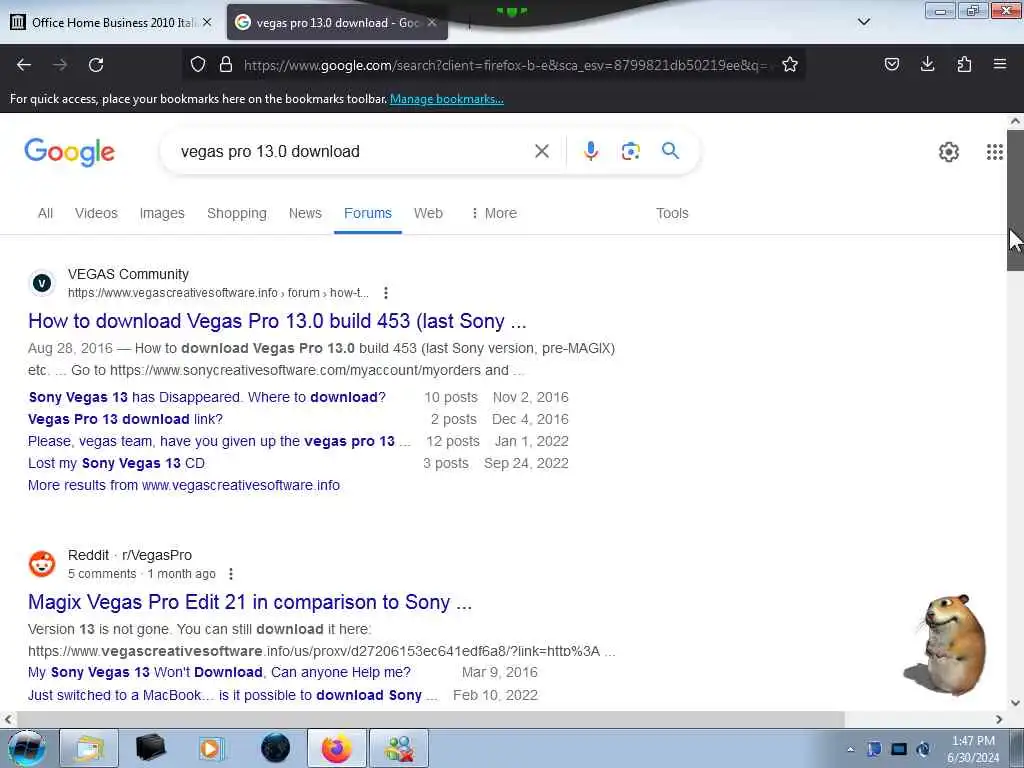
Task: Click the address bar URL
Action: (505, 65)
